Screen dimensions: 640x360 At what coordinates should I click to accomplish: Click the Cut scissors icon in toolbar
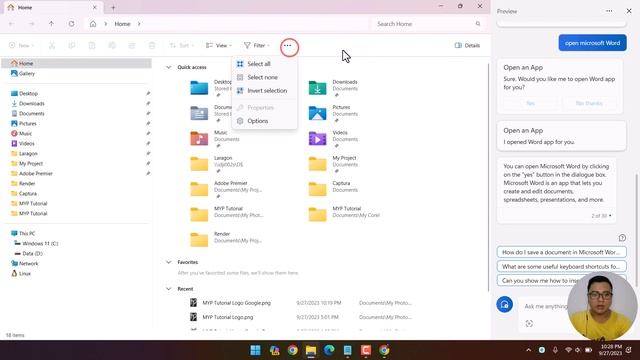[52, 45]
